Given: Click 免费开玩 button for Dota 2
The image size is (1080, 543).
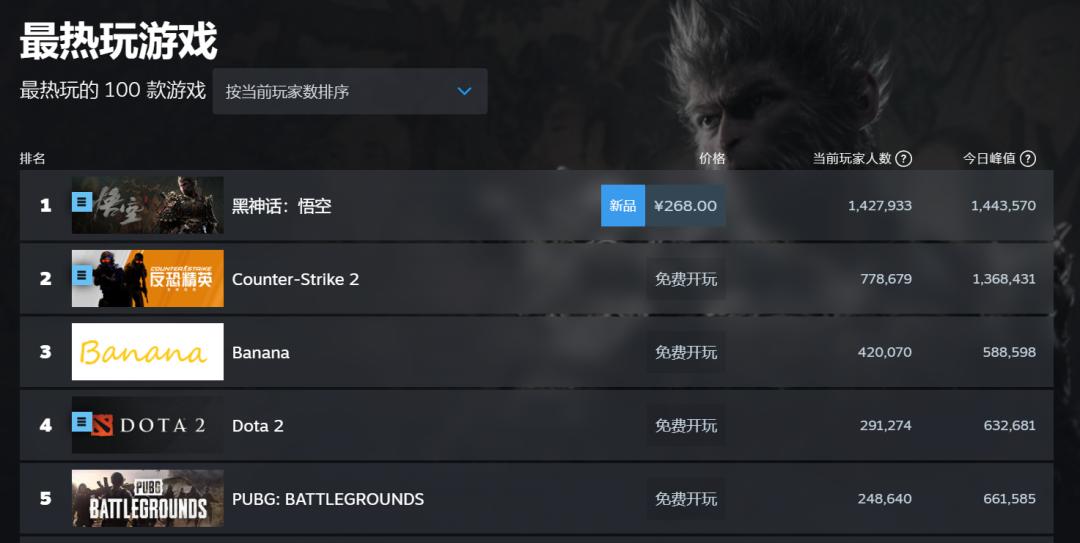Looking at the screenshot, I should (686, 426).
